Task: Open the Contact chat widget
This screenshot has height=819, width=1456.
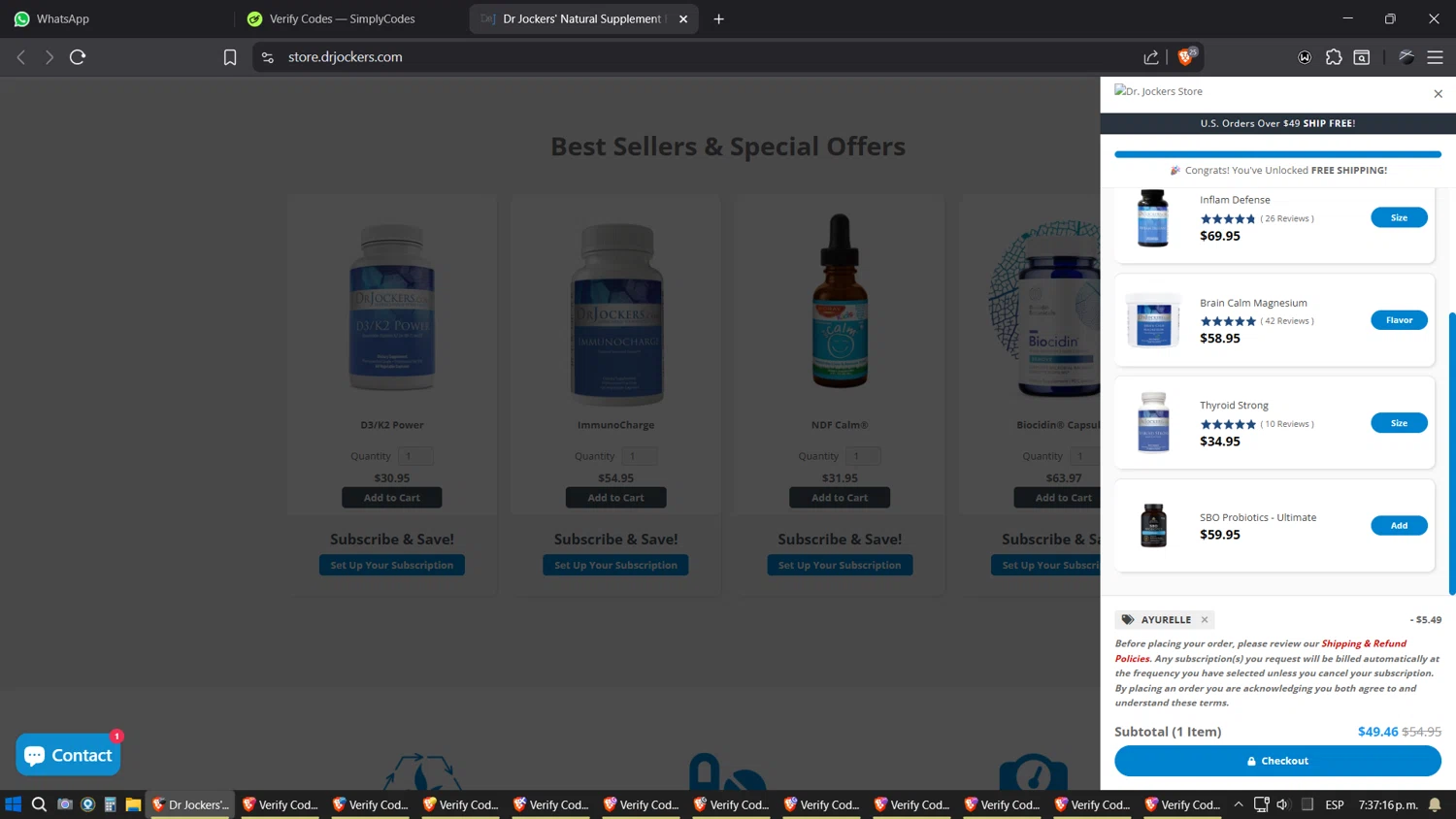Action: [x=68, y=755]
